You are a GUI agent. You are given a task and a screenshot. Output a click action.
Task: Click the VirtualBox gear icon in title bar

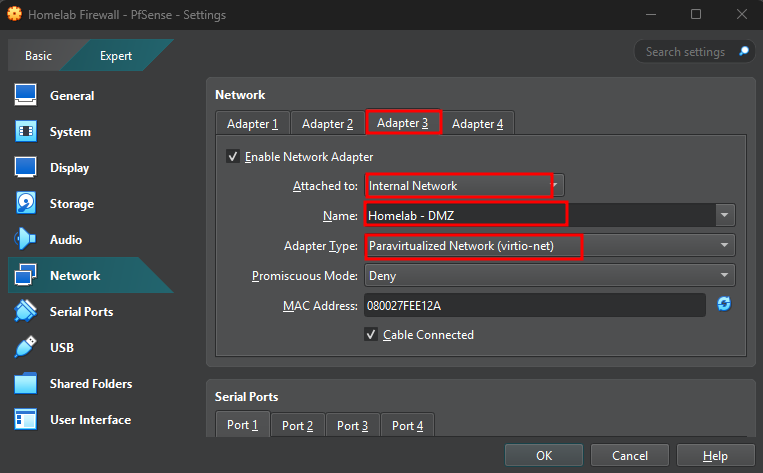point(14,14)
